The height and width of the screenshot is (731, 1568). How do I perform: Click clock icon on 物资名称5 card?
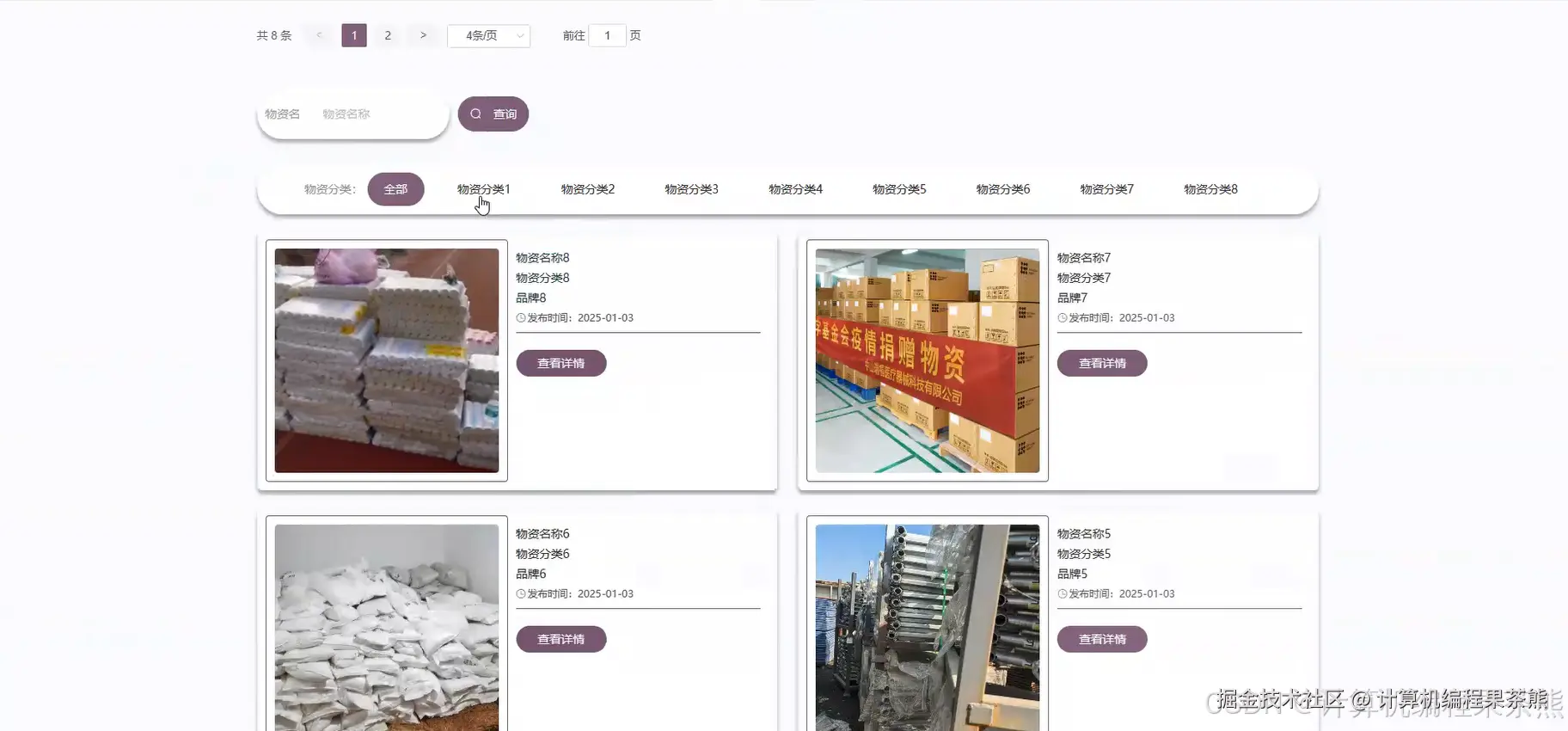pos(1063,594)
